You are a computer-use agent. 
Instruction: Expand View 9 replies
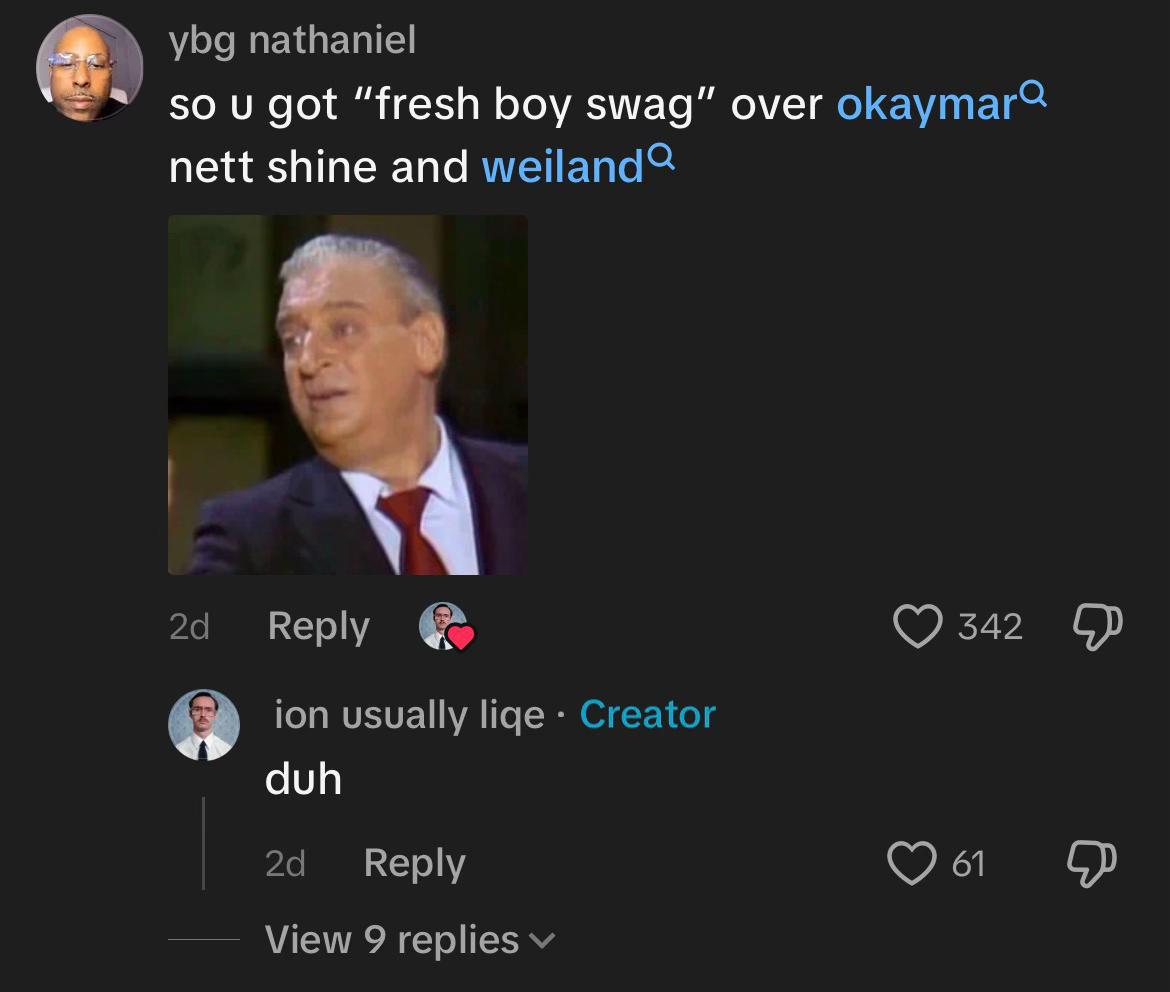(x=410, y=939)
